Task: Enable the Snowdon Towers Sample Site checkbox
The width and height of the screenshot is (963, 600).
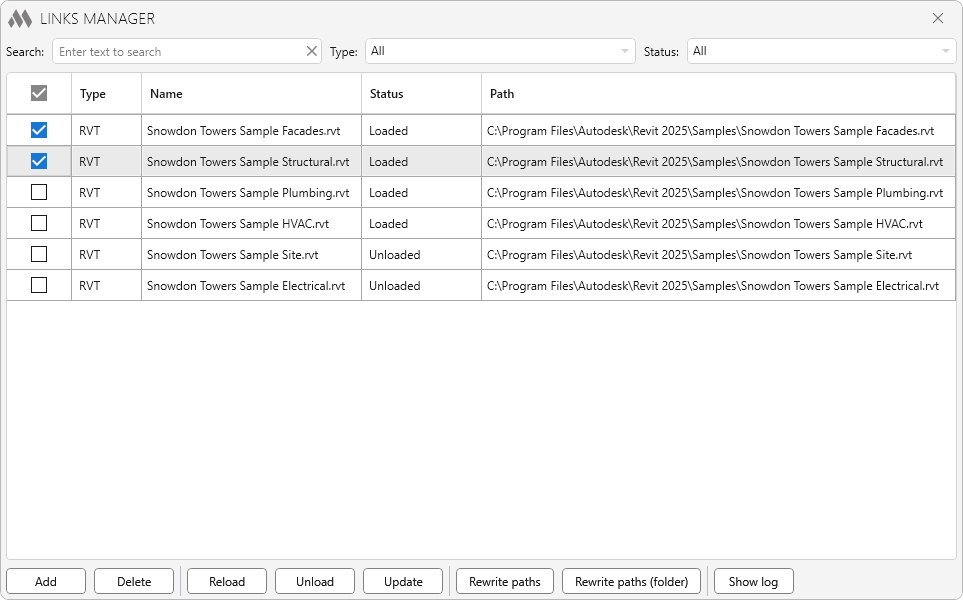Action: coord(39,254)
